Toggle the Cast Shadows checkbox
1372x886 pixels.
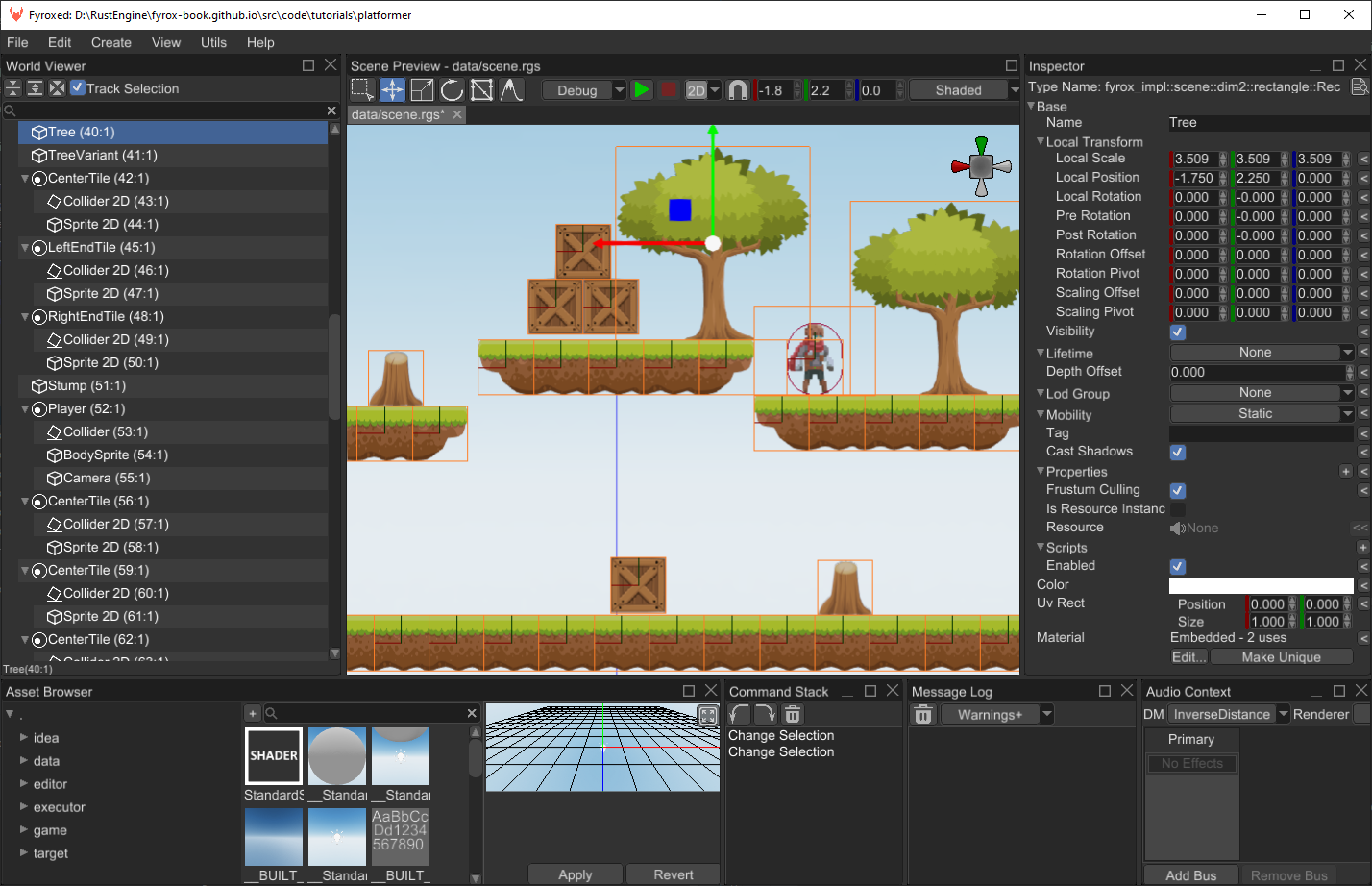(1178, 452)
